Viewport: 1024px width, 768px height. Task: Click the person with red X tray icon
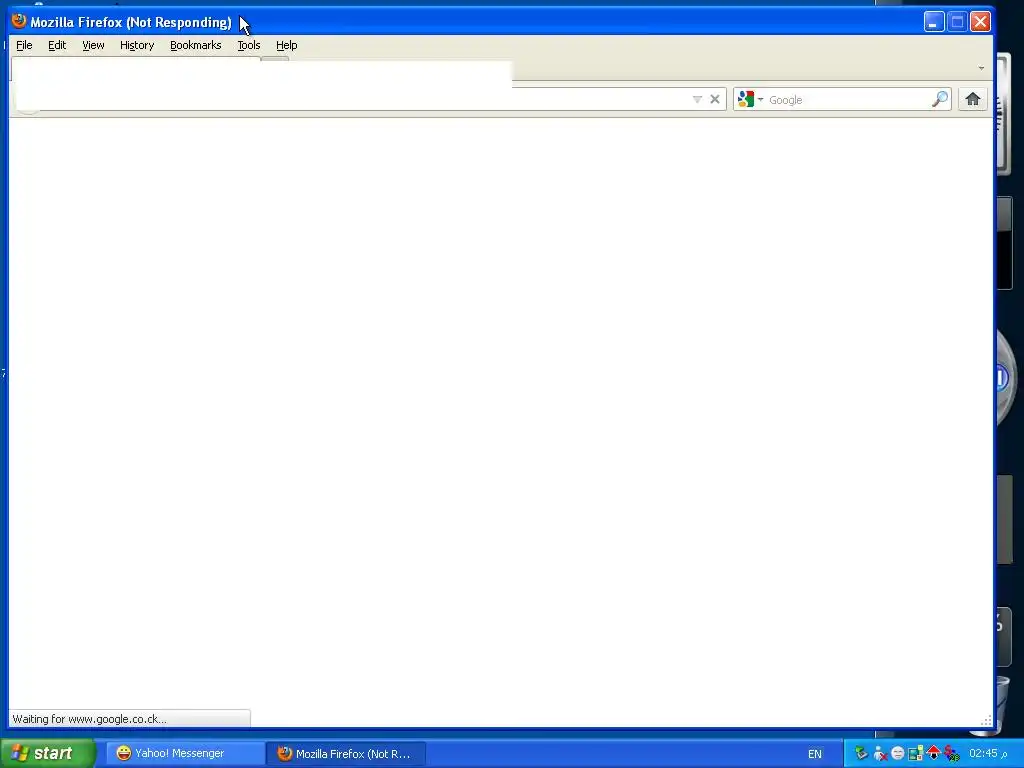(x=880, y=754)
